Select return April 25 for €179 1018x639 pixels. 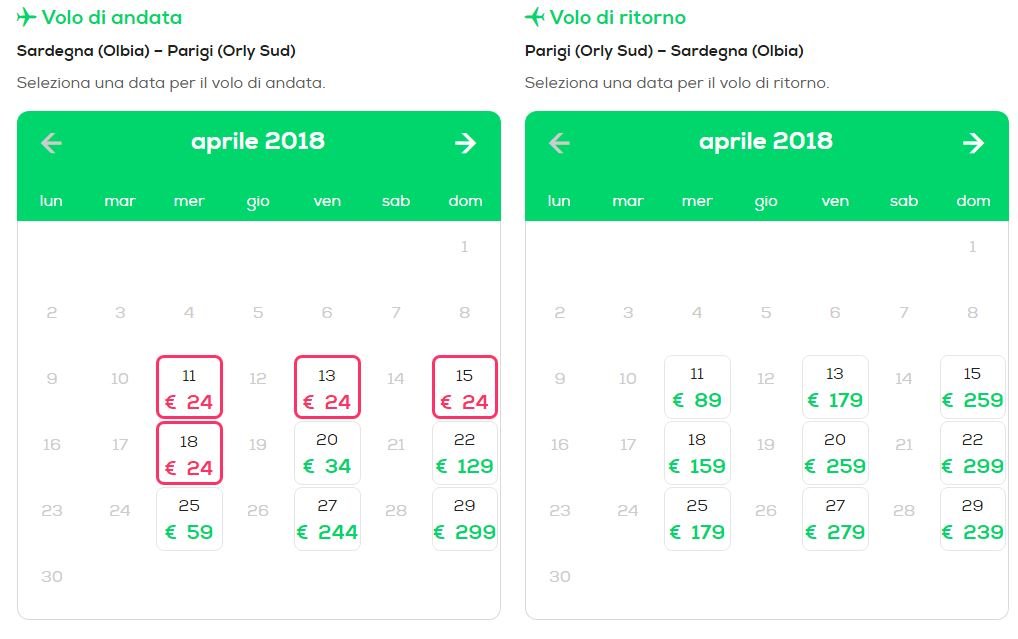point(697,520)
